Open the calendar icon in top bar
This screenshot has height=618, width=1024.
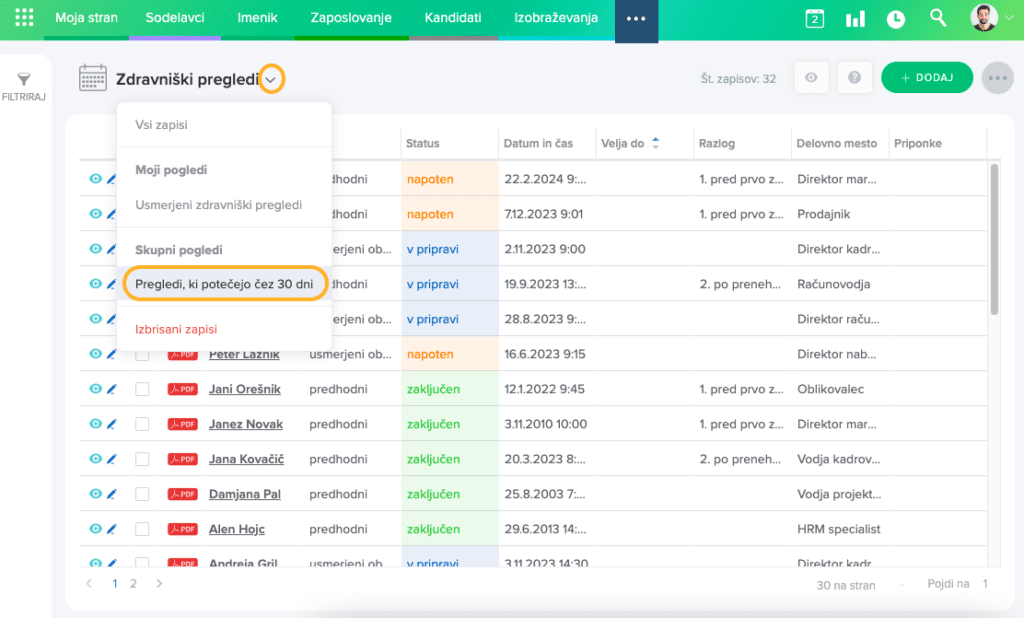tap(815, 19)
